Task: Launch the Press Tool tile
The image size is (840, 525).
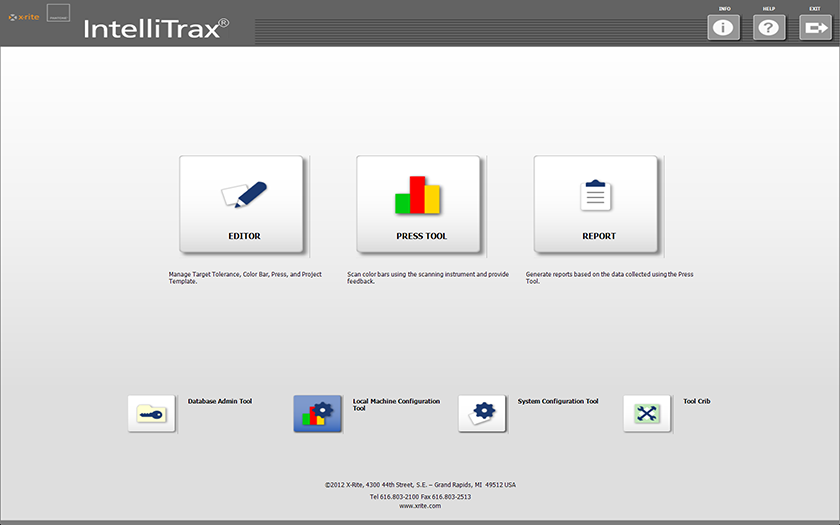Action: [418, 204]
